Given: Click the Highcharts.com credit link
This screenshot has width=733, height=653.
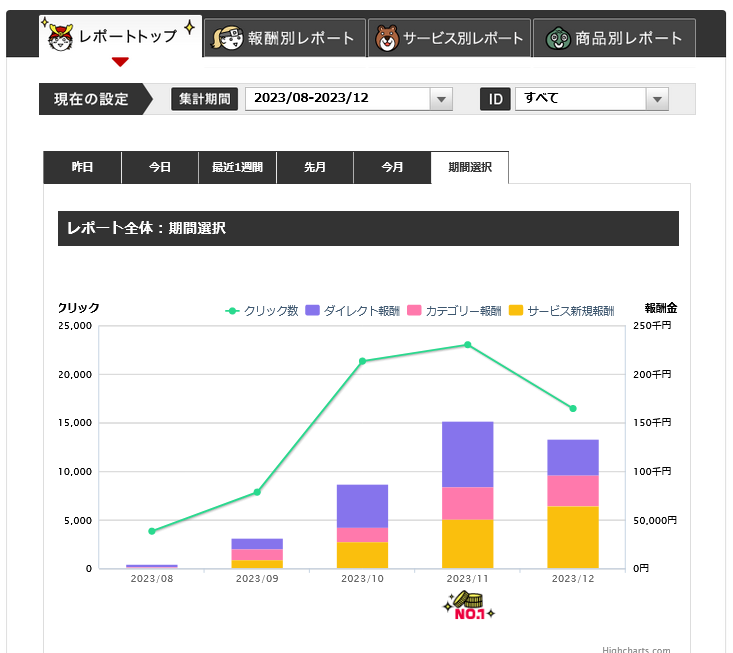Looking at the screenshot, I should [636, 649].
